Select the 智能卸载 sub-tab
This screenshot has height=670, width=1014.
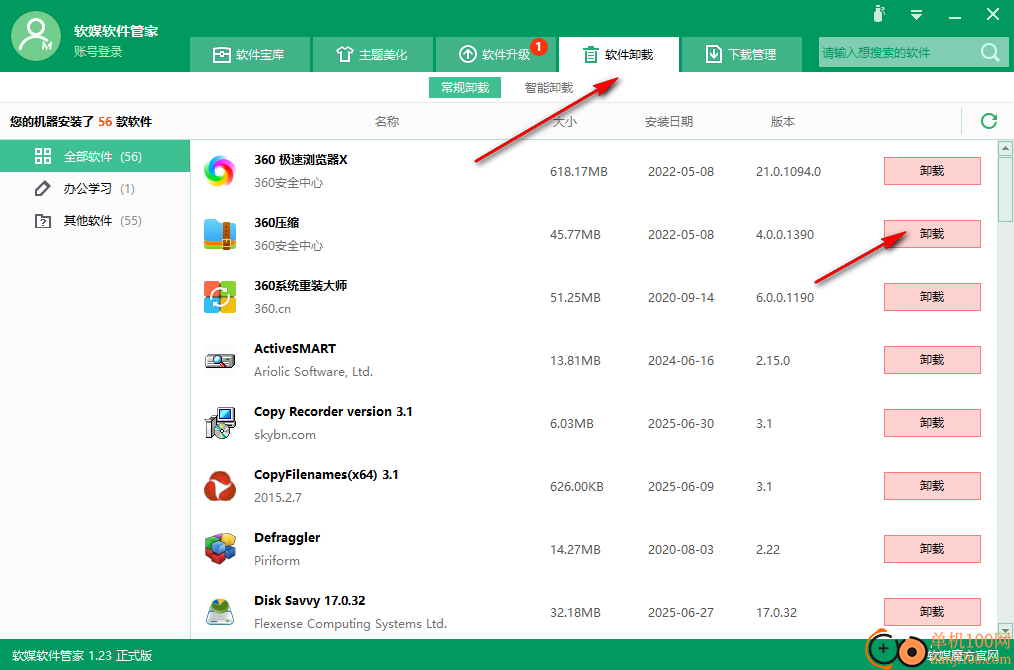[x=549, y=88]
